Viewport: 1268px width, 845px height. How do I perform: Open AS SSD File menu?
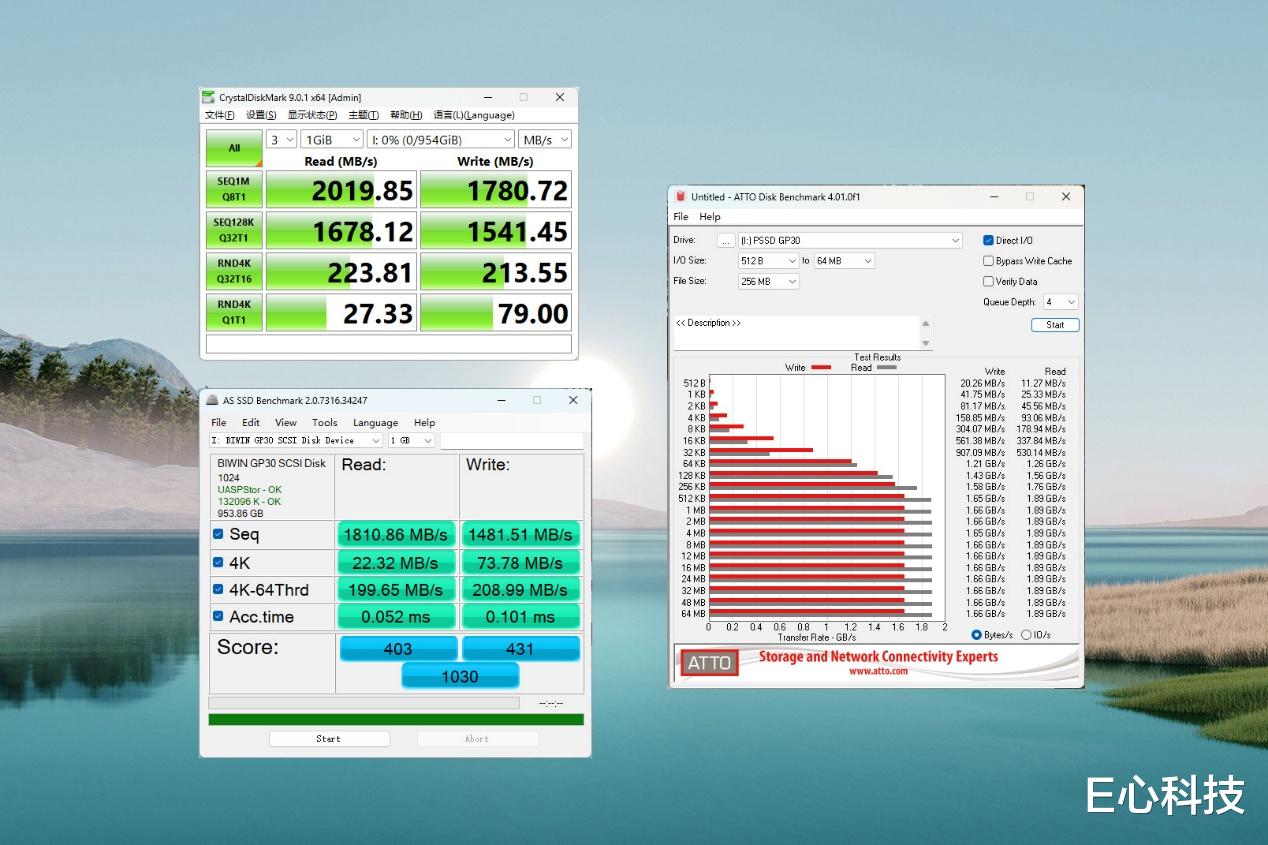(219, 422)
